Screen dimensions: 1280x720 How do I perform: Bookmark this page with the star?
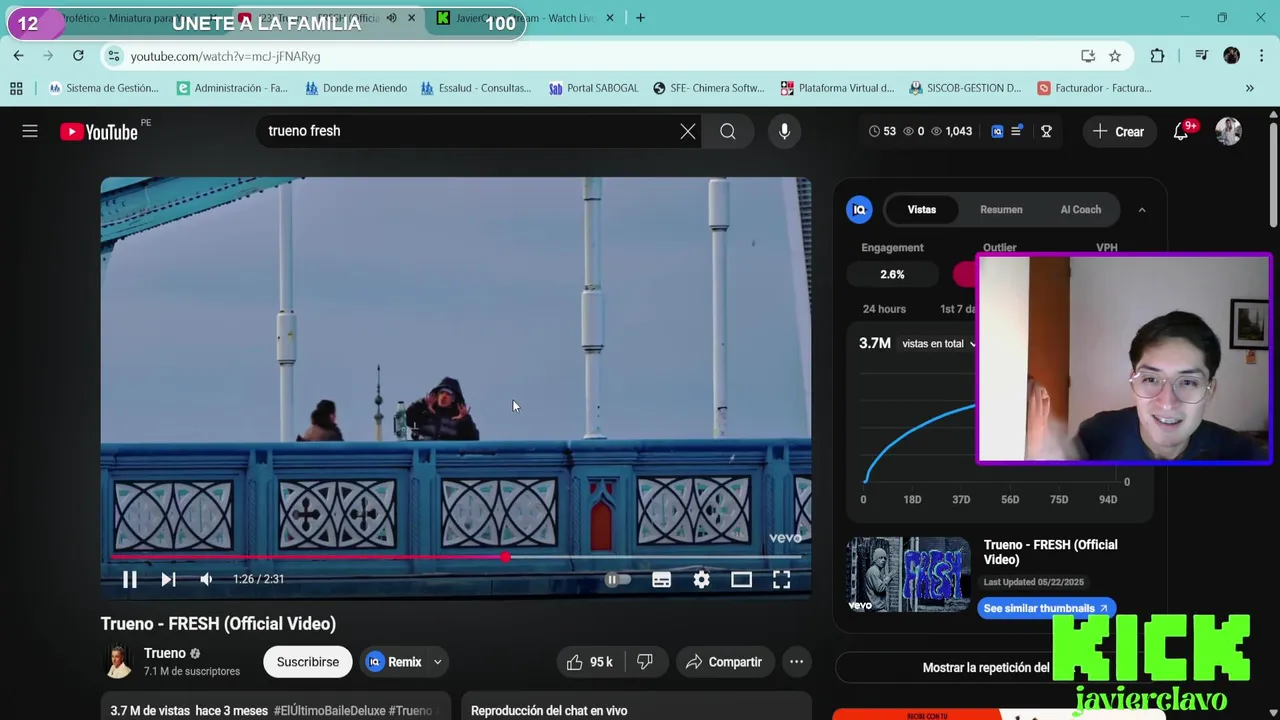pos(1114,56)
